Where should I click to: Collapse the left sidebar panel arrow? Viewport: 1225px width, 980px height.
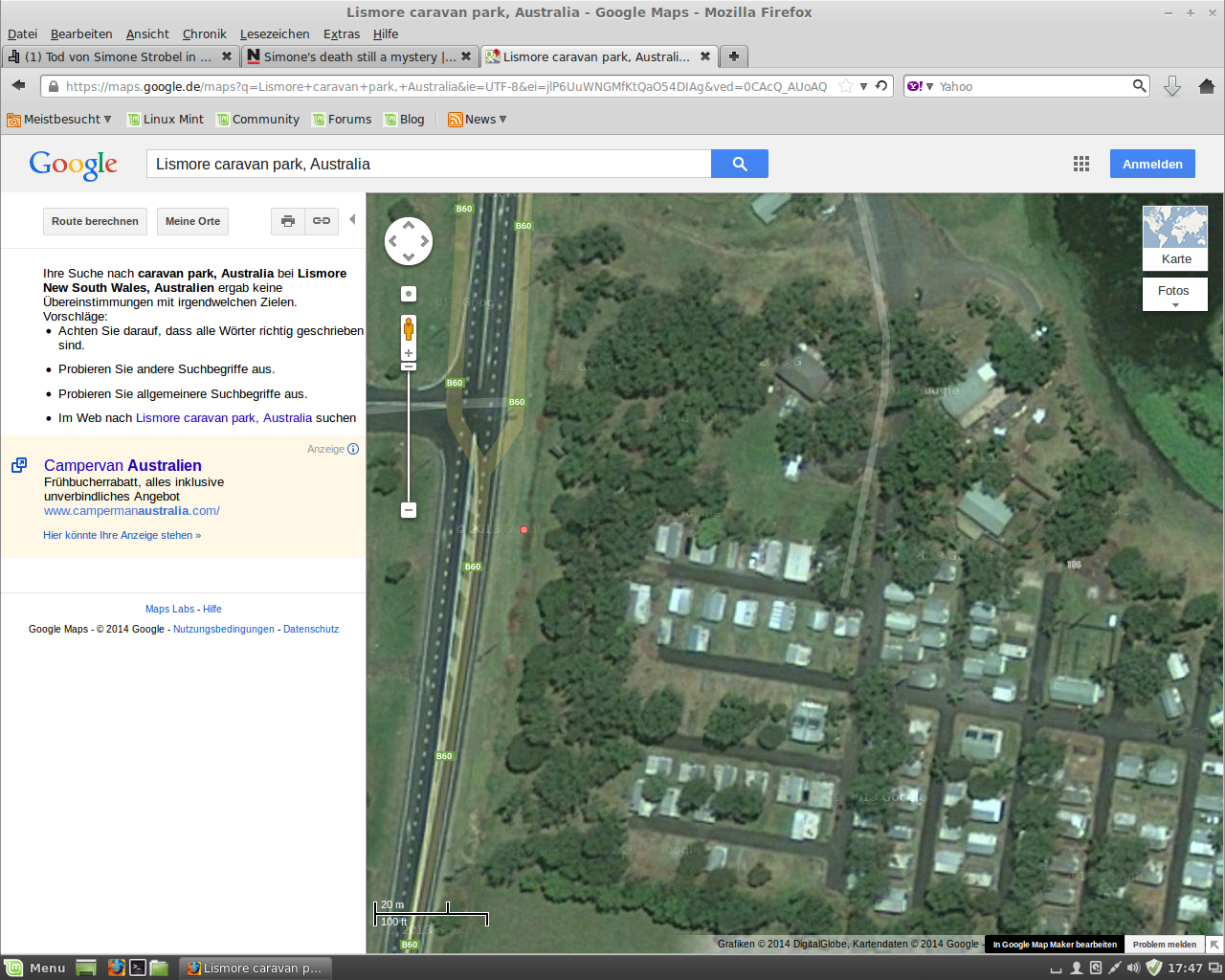[x=352, y=220]
